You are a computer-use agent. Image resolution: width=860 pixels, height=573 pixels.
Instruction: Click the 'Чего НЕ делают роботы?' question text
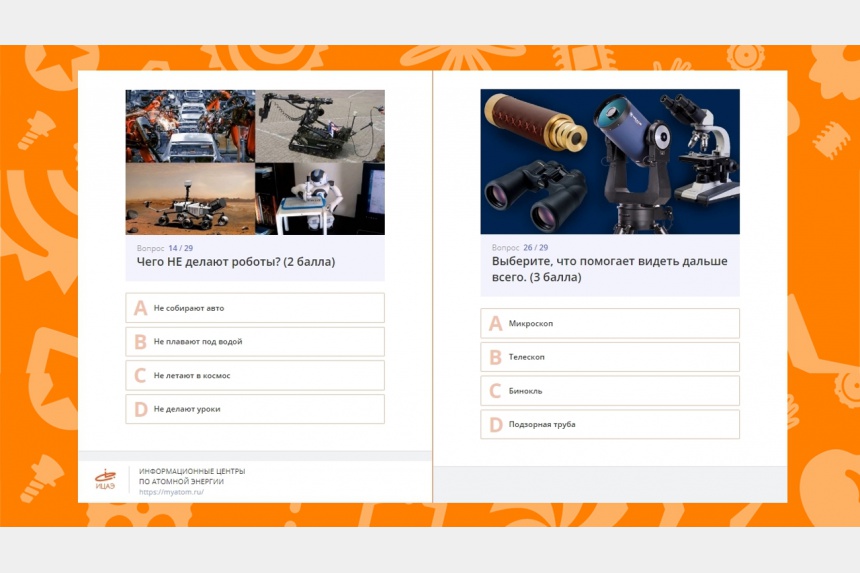[x=236, y=262]
